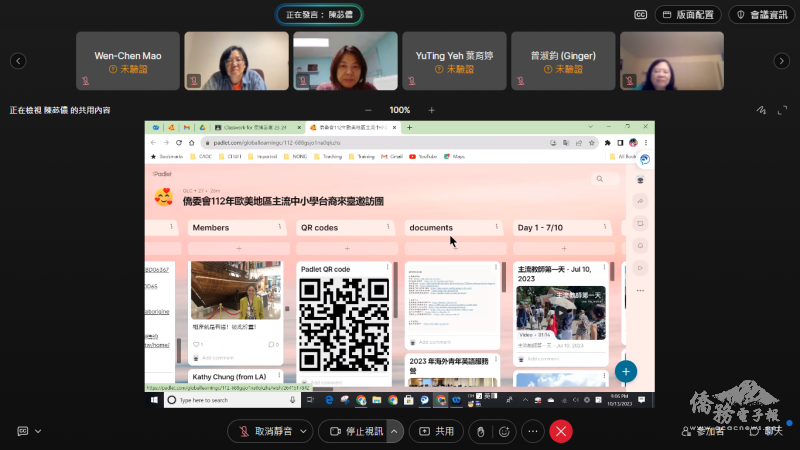The width and height of the screenshot is (800, 450).
Task: Open YouTube bookmark in bookmarks bar
Action: pyautogui.click(x=423, y=157)
